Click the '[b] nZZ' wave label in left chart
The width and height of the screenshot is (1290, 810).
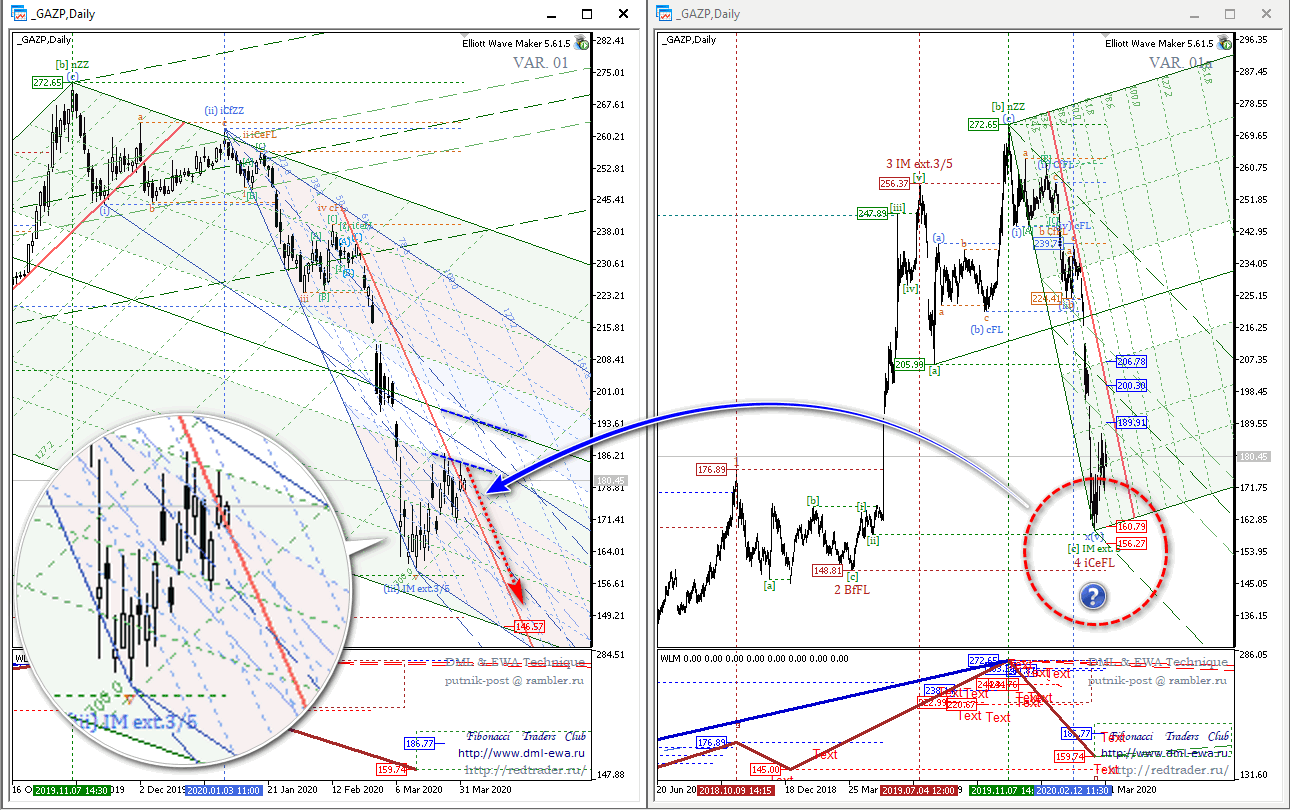coord(73,64)
